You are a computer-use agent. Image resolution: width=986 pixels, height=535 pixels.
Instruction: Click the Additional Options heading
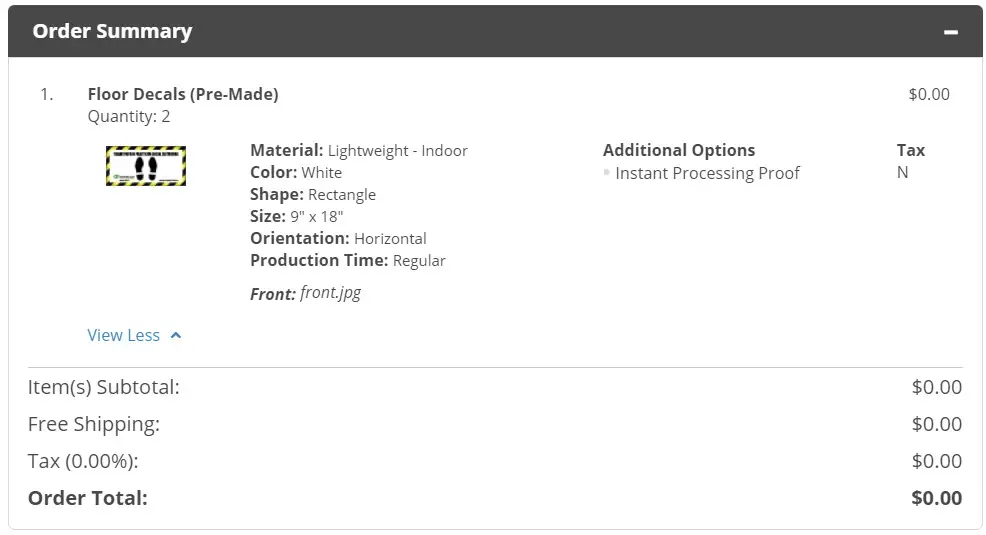click(x=679, y=150)
